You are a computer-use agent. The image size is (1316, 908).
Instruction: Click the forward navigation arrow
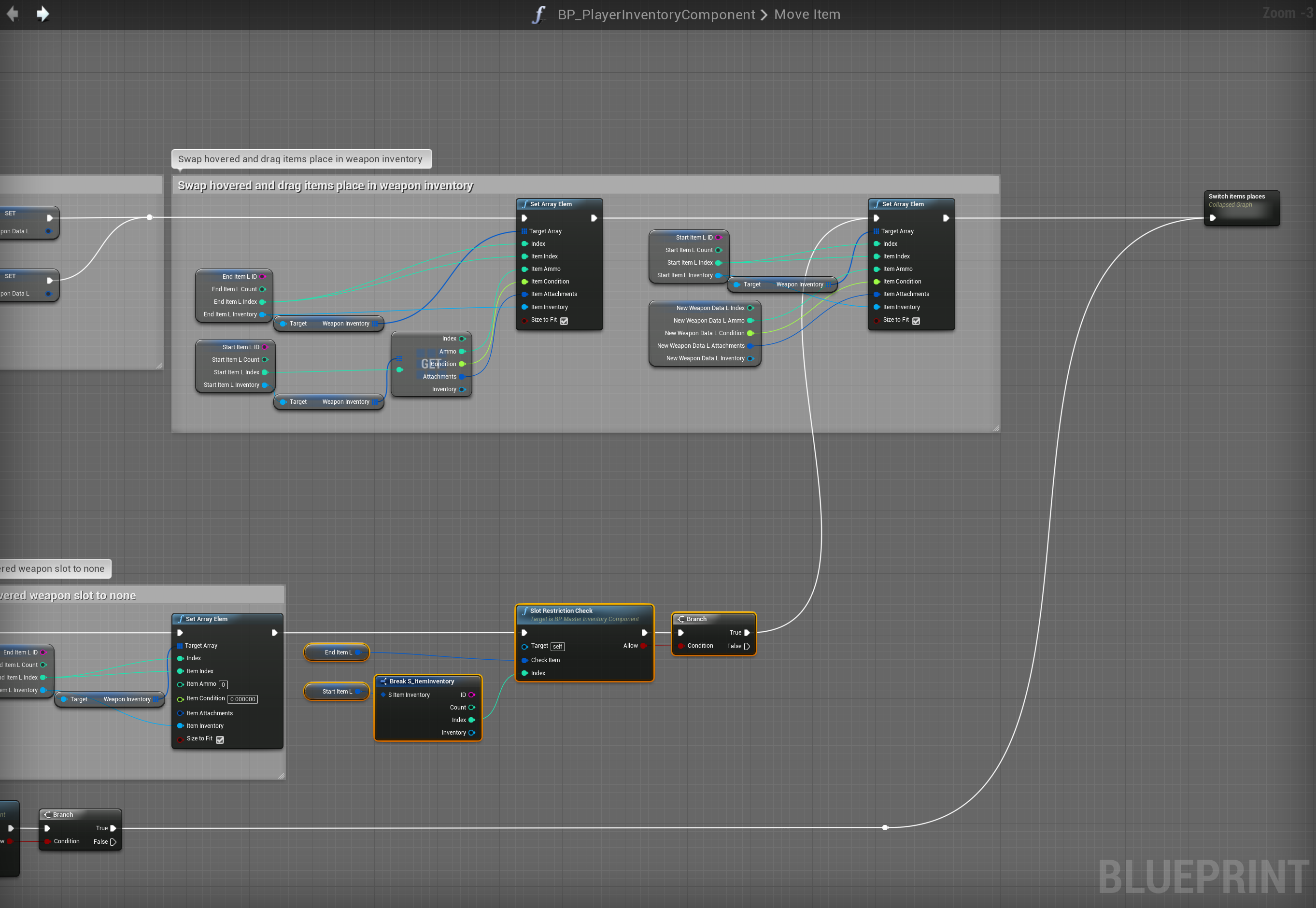click(x=42, y=14)
